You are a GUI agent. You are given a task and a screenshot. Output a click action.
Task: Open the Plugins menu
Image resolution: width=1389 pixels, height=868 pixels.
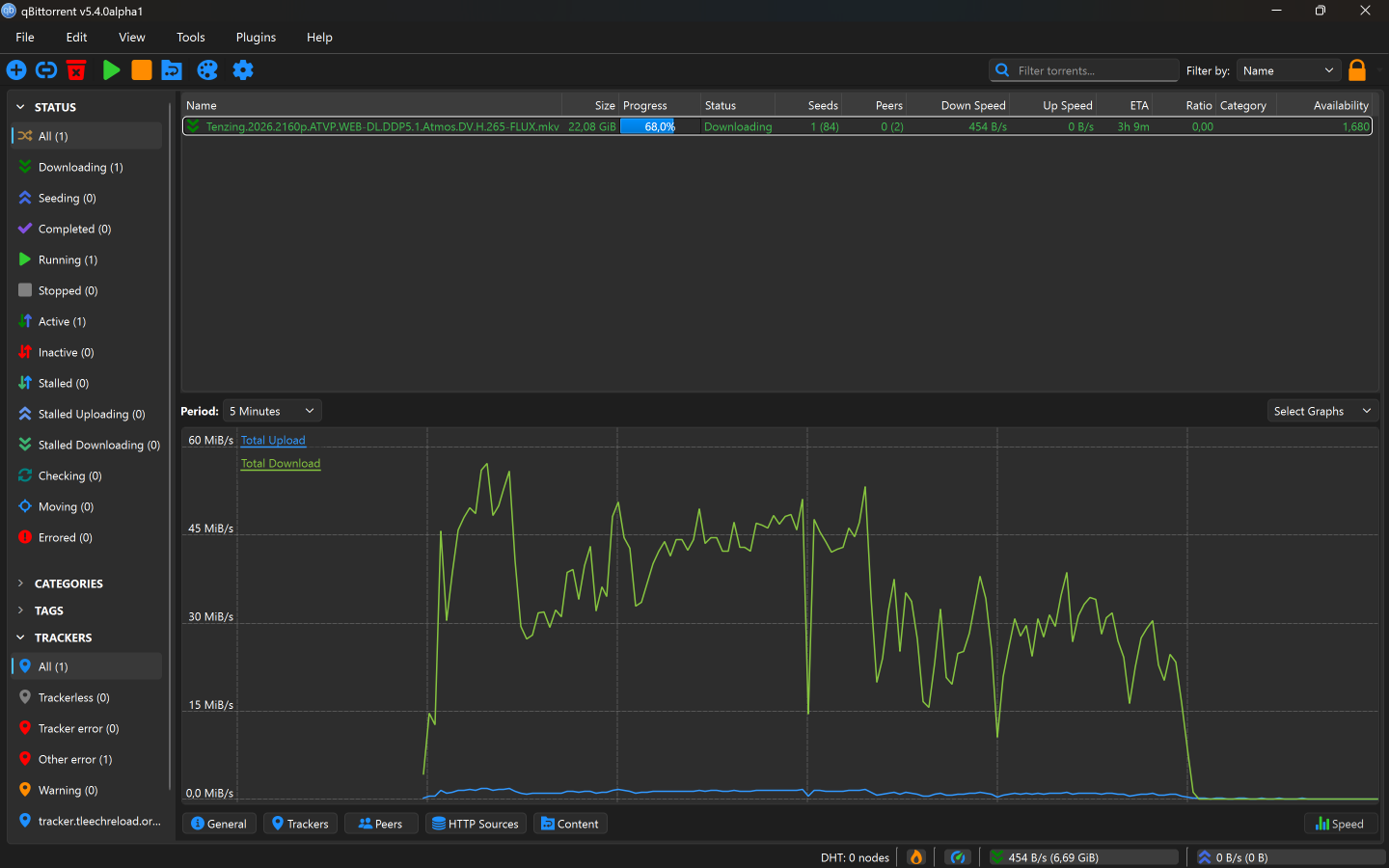[x=256, y=38]
